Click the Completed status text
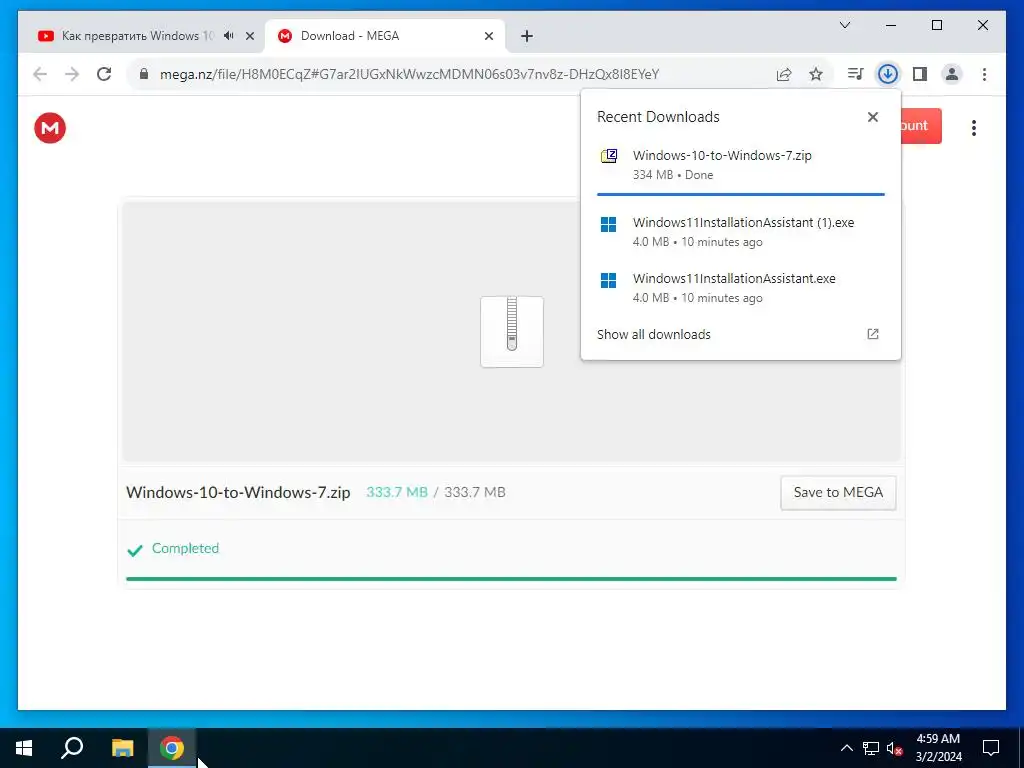Image resolution: width=1024 pixels, height=768 pixels. click(x=185, y=549)
